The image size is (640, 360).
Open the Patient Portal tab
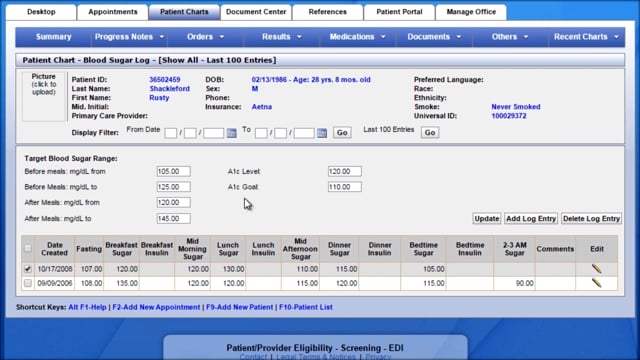399,12
